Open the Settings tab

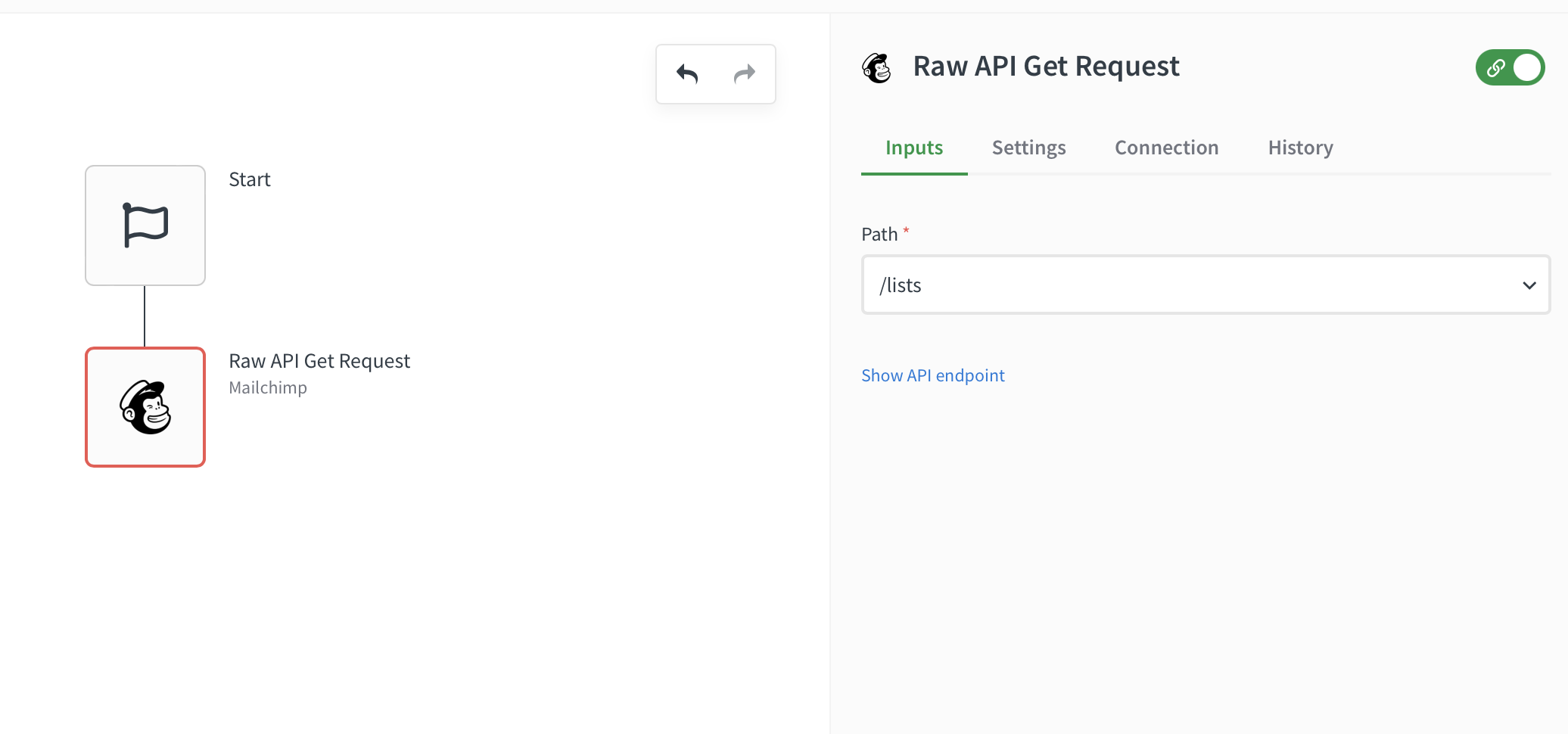(1028, 148)
